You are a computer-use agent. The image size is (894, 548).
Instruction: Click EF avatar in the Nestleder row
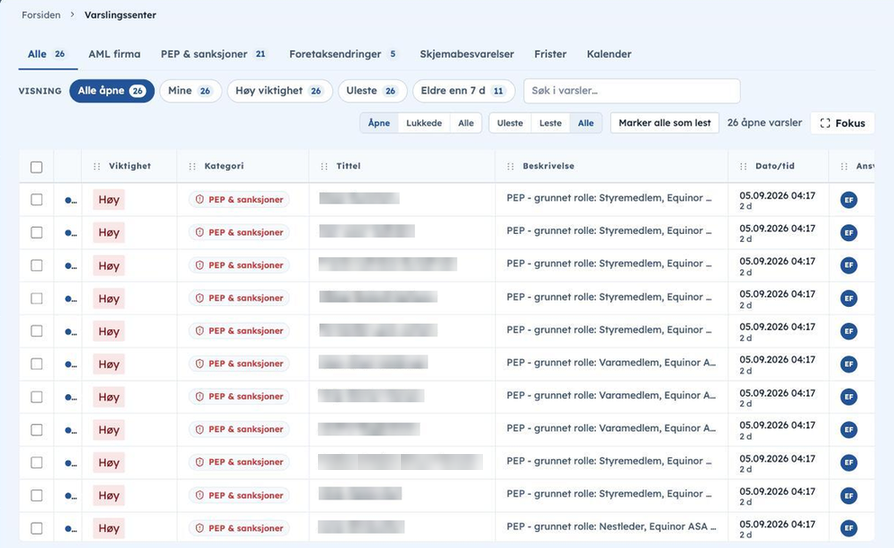[848, 528]
